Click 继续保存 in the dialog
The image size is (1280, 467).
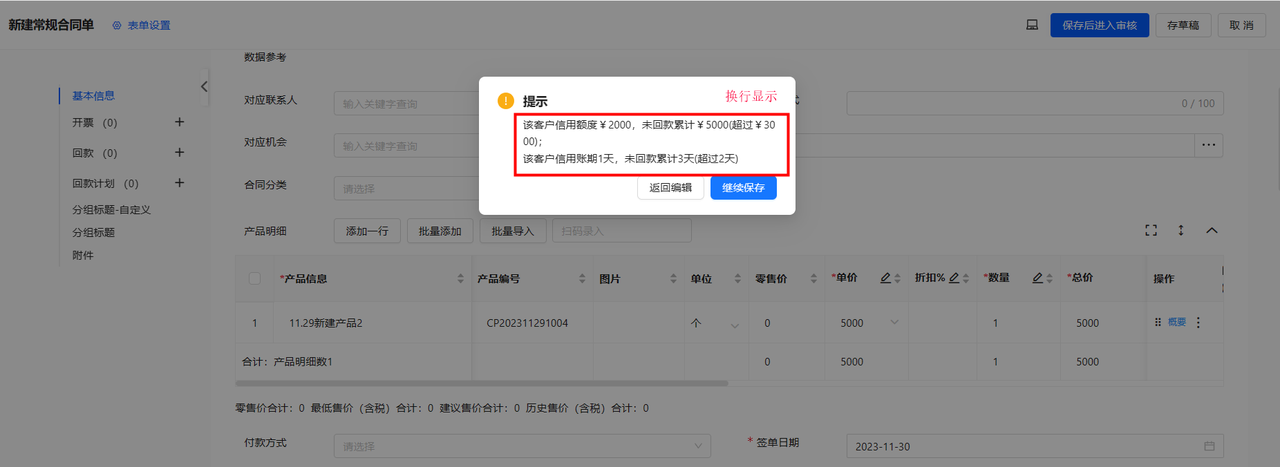pos(743,188)
